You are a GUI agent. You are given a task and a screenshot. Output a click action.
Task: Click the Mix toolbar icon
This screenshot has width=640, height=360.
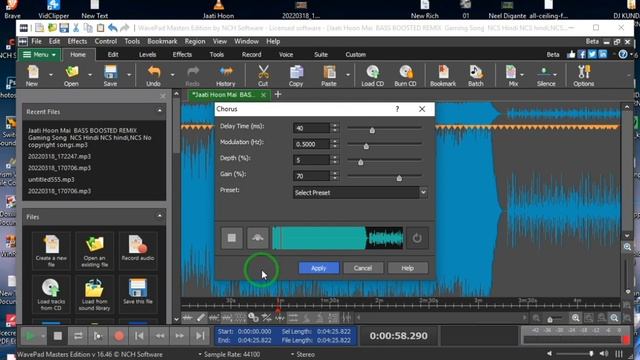coord(511,76)
